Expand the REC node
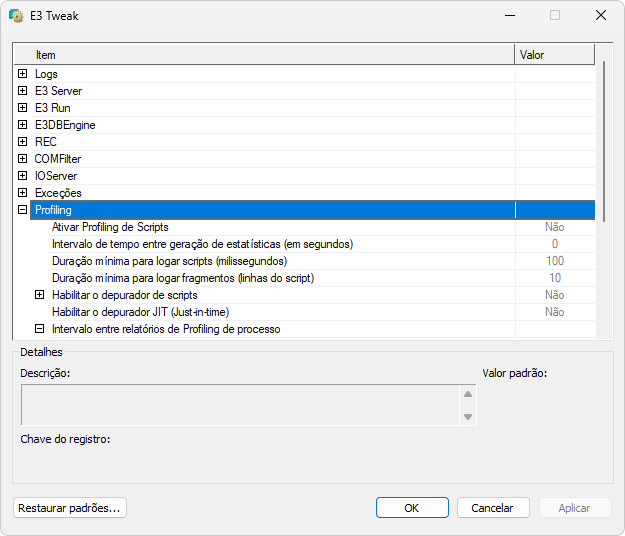 click(23, 142)
